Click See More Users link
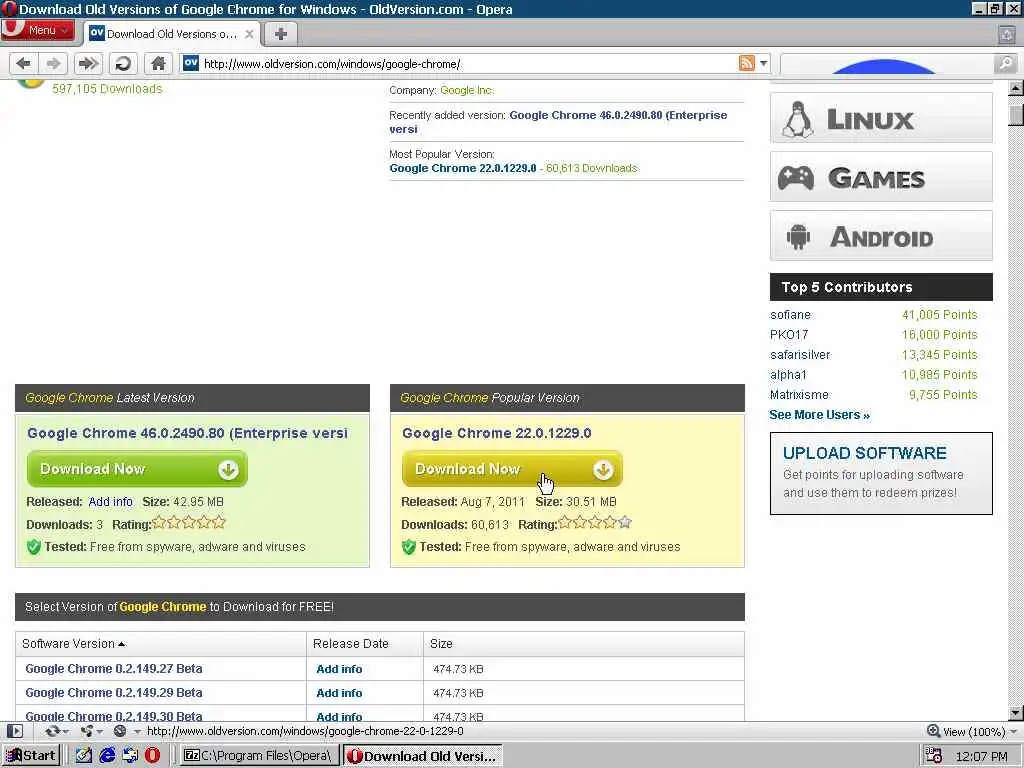The height and width of the screenshot is (768, 1024). click(x=820, y=415)
